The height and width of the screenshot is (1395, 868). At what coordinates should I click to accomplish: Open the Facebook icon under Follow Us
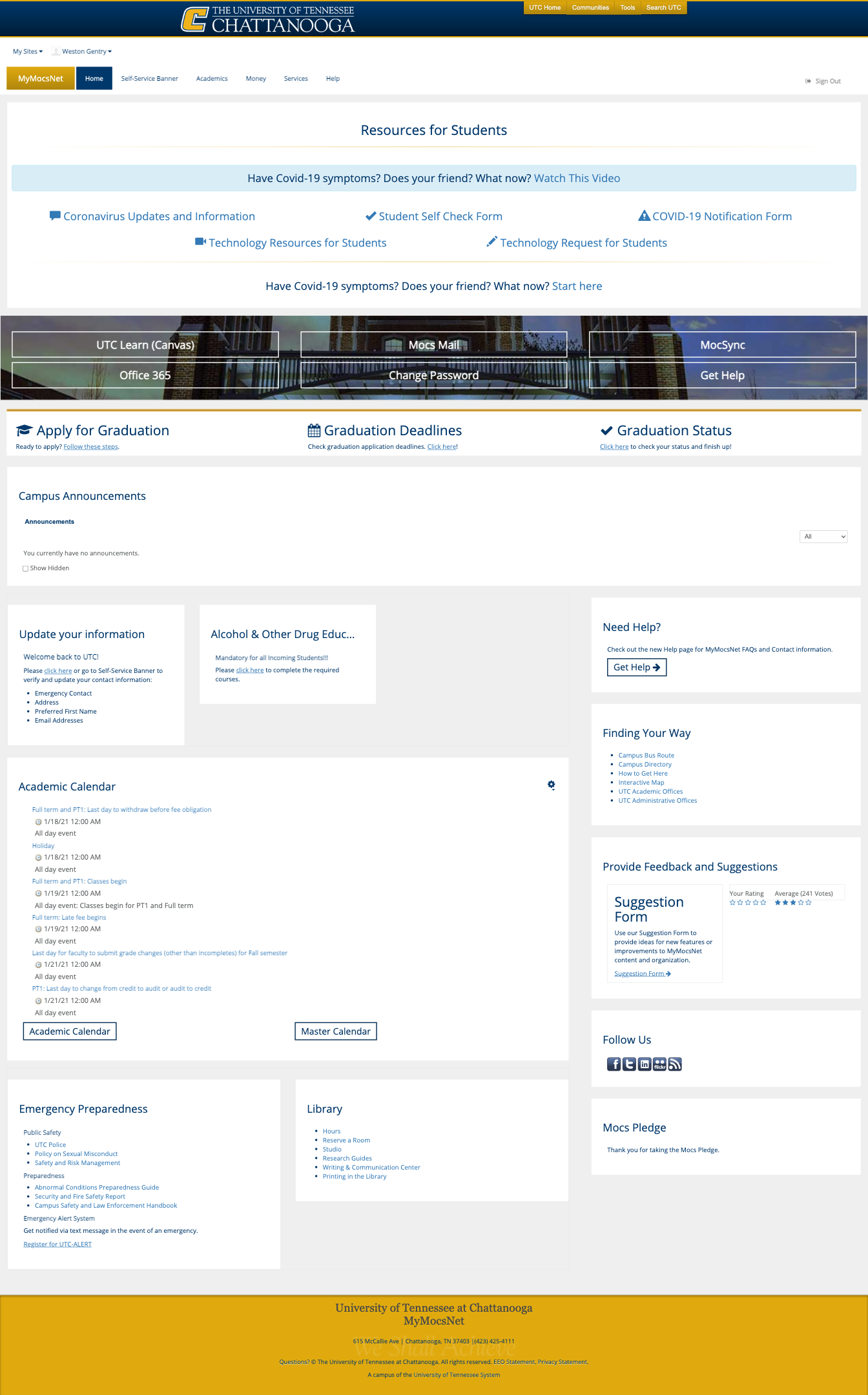[x=614, y=1064]
